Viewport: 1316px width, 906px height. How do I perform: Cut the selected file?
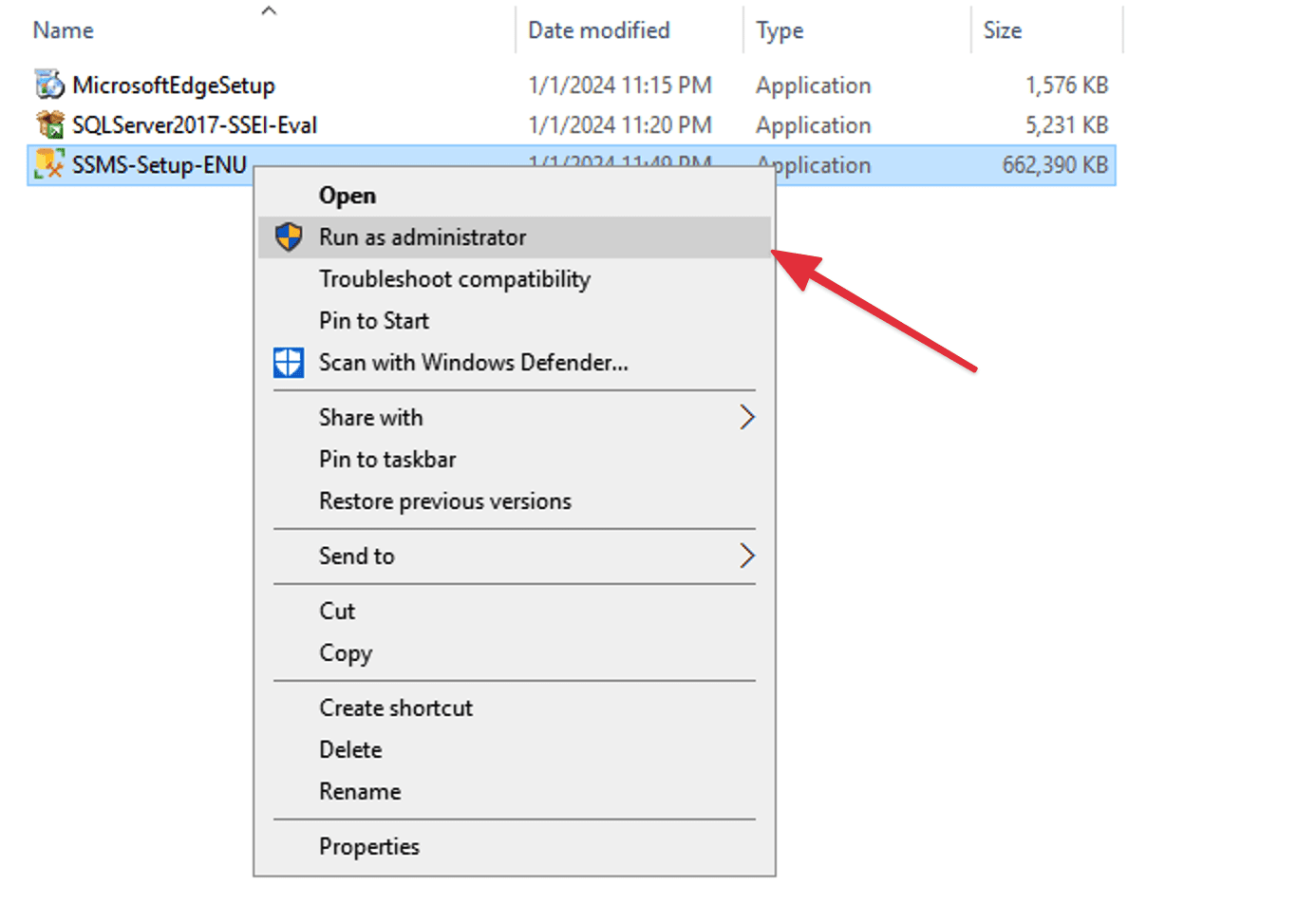point(337,612)
